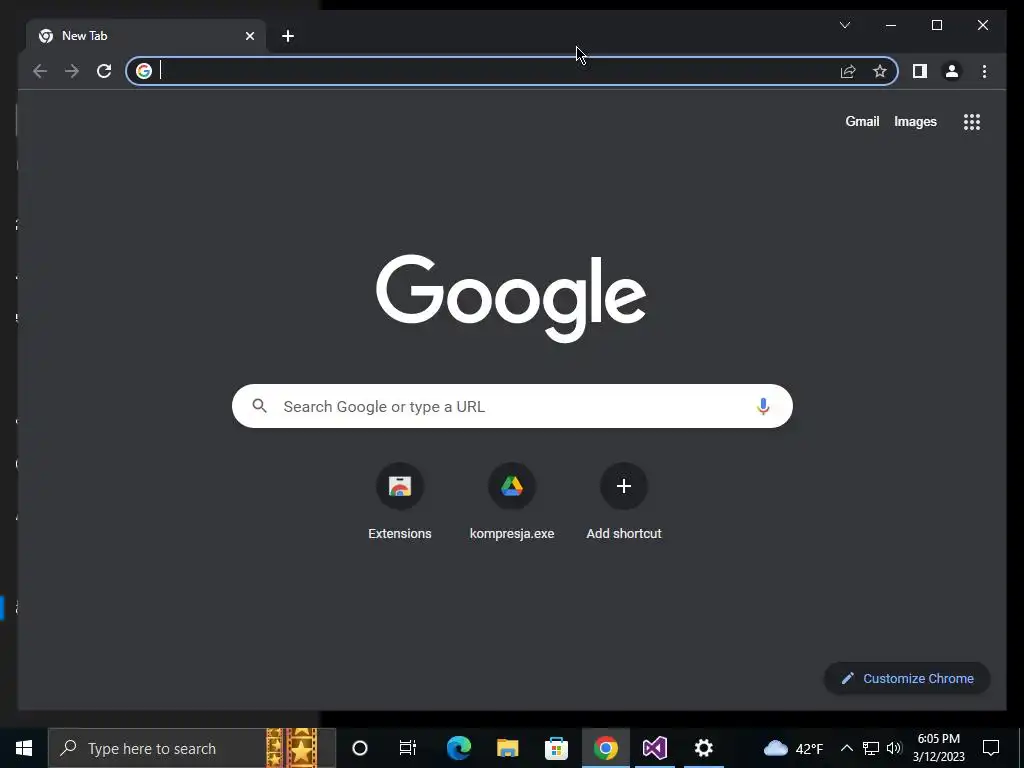Start voice search with the microphone icon
Image resolution: width=1024 pixels, height=768 pixels.
pyautogui.click(x=763, y=406)
